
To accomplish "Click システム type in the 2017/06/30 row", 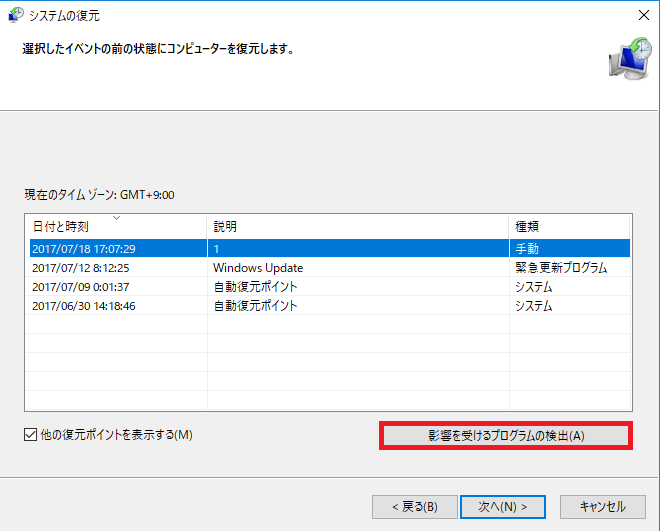I will [534, 305].
